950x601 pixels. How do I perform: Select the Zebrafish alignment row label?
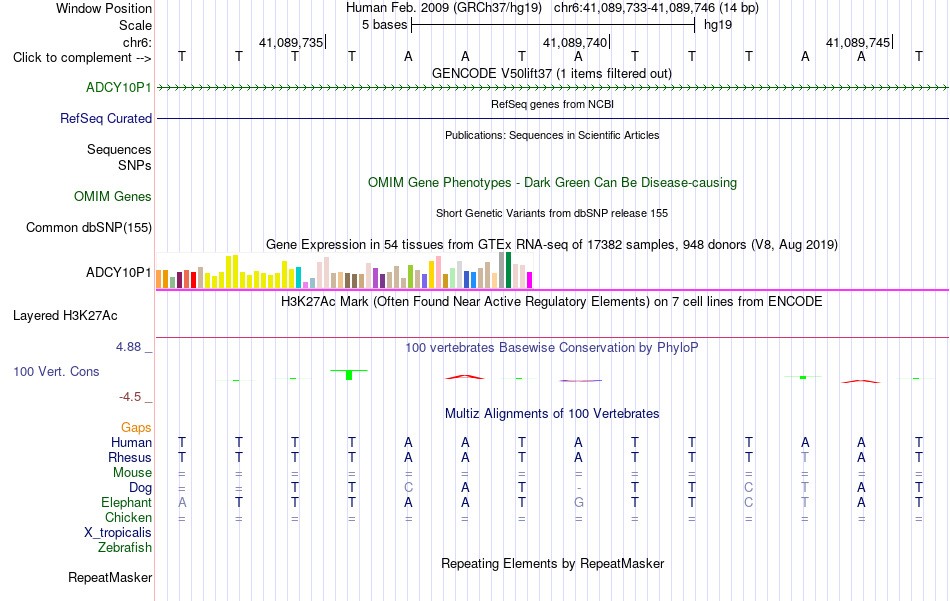click(125, 547)
